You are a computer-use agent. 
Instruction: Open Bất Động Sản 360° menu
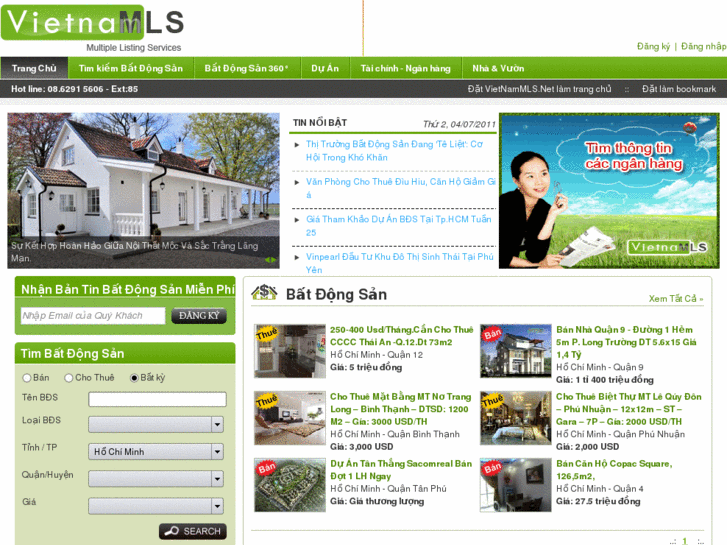[x=247, y=68]
